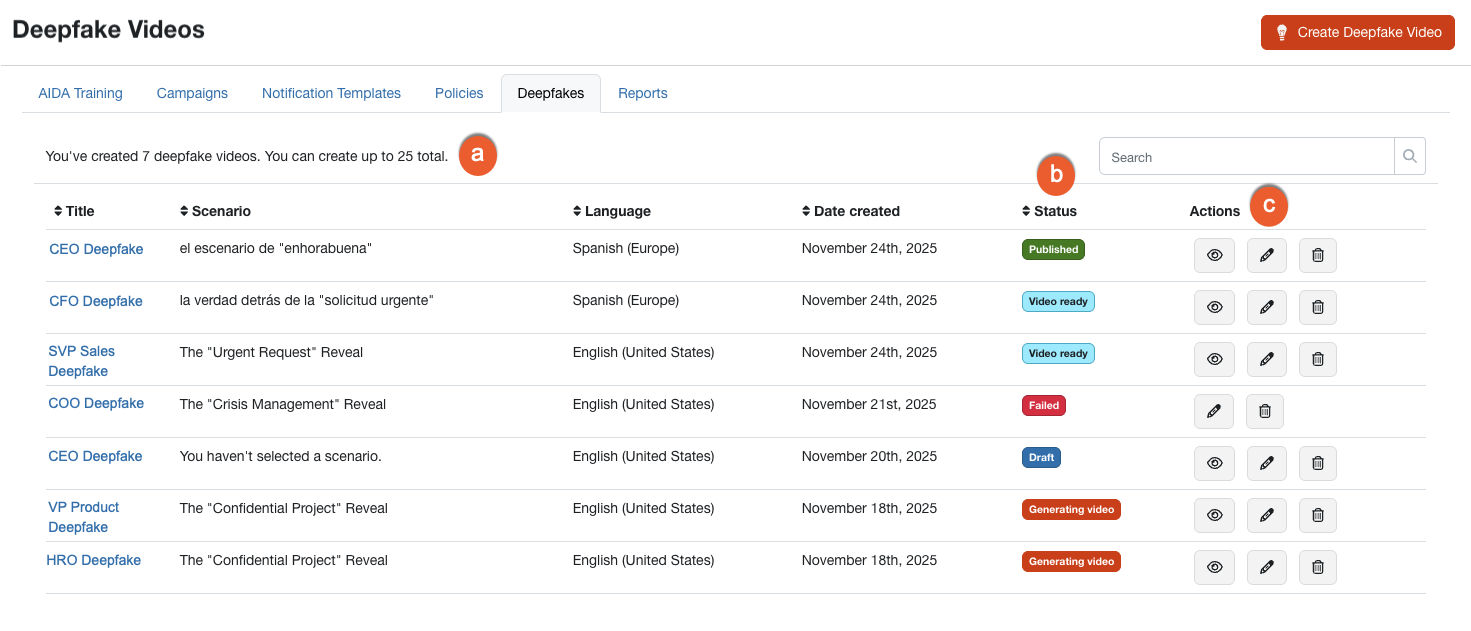Open the HRO Deepfake title link
This screenshot has height=631, width=1471.
click(x=94, y=560)
